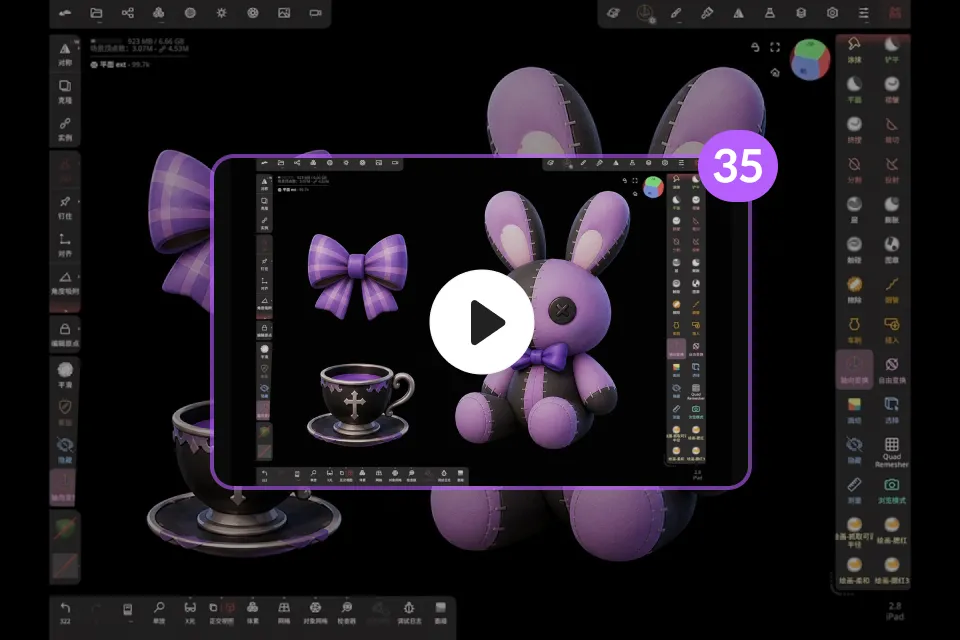This screenshot has height=640, width=960.
Task: Open the Scene tree share icon menu
Action: (127, 13)
